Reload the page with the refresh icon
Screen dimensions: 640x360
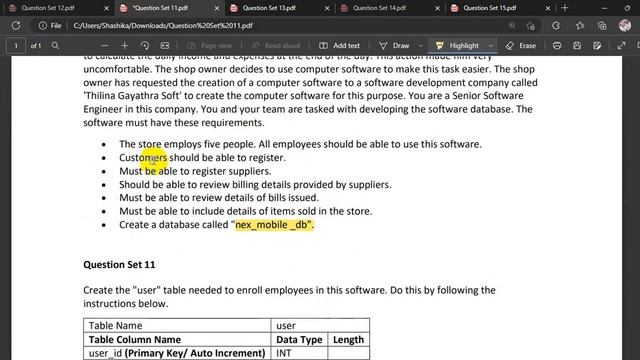pos(16,26)
